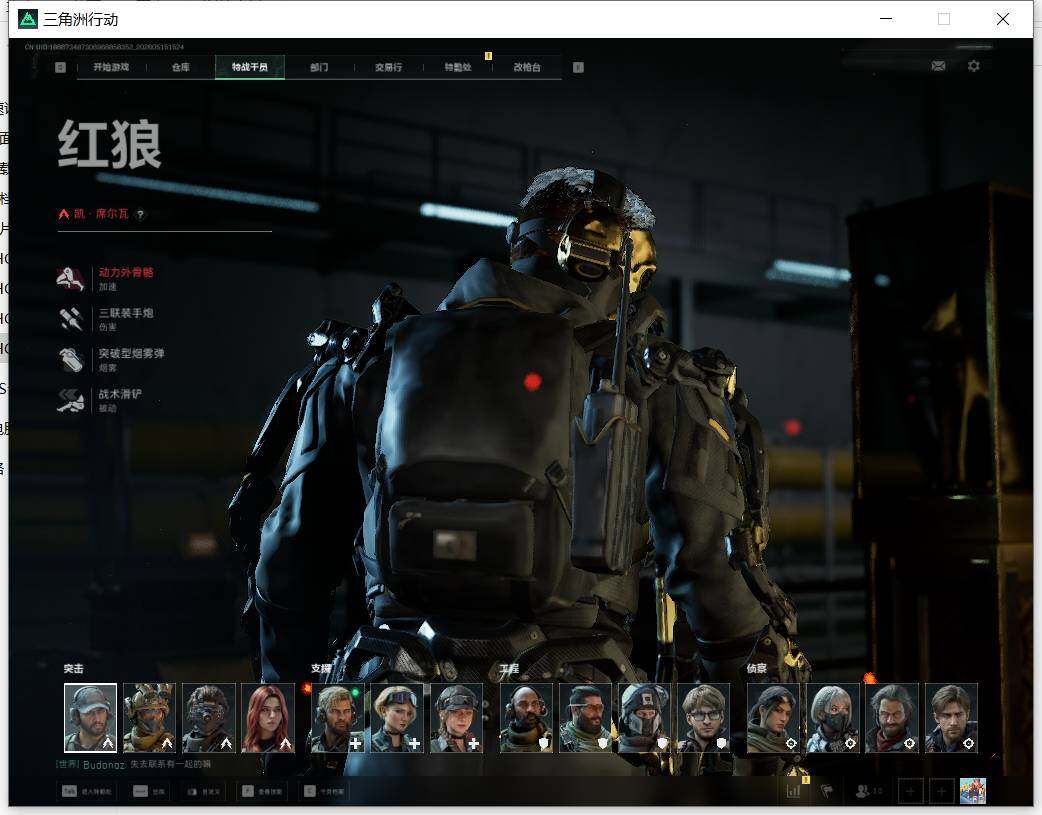
Task: Click the first squad invite plus slot
Action: [910, 791]
